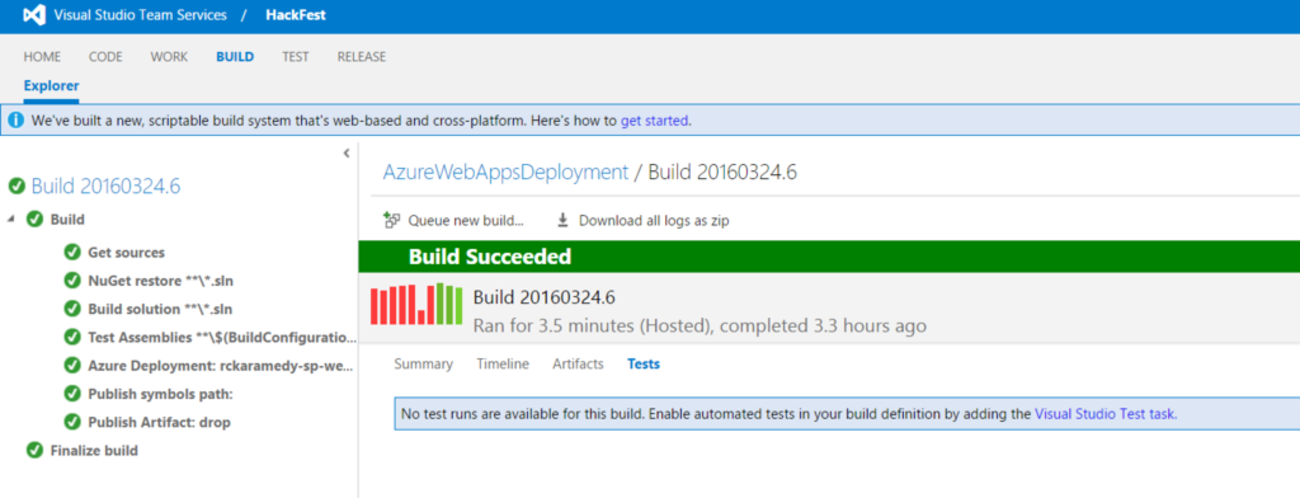Click success check icon next to Finalize build
1300x498 pixels.
pyautogui.click(x=35, y=451)
